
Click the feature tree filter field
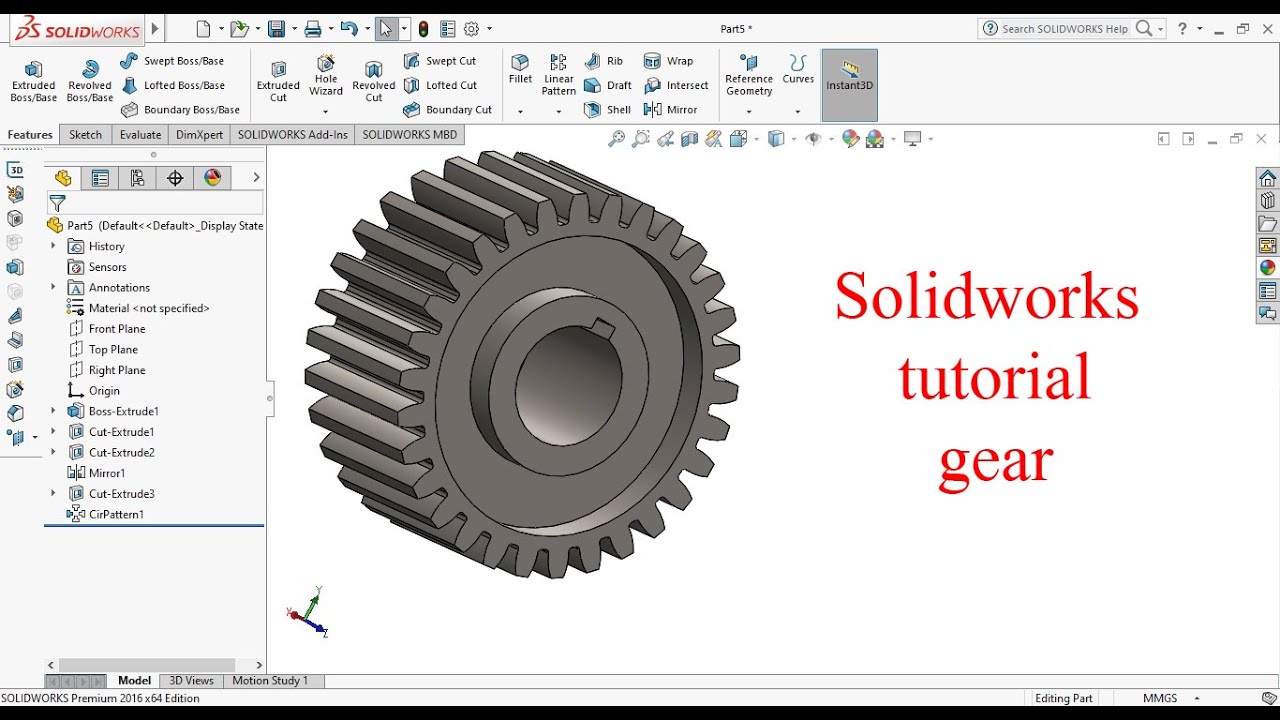(x=155, y=203)
